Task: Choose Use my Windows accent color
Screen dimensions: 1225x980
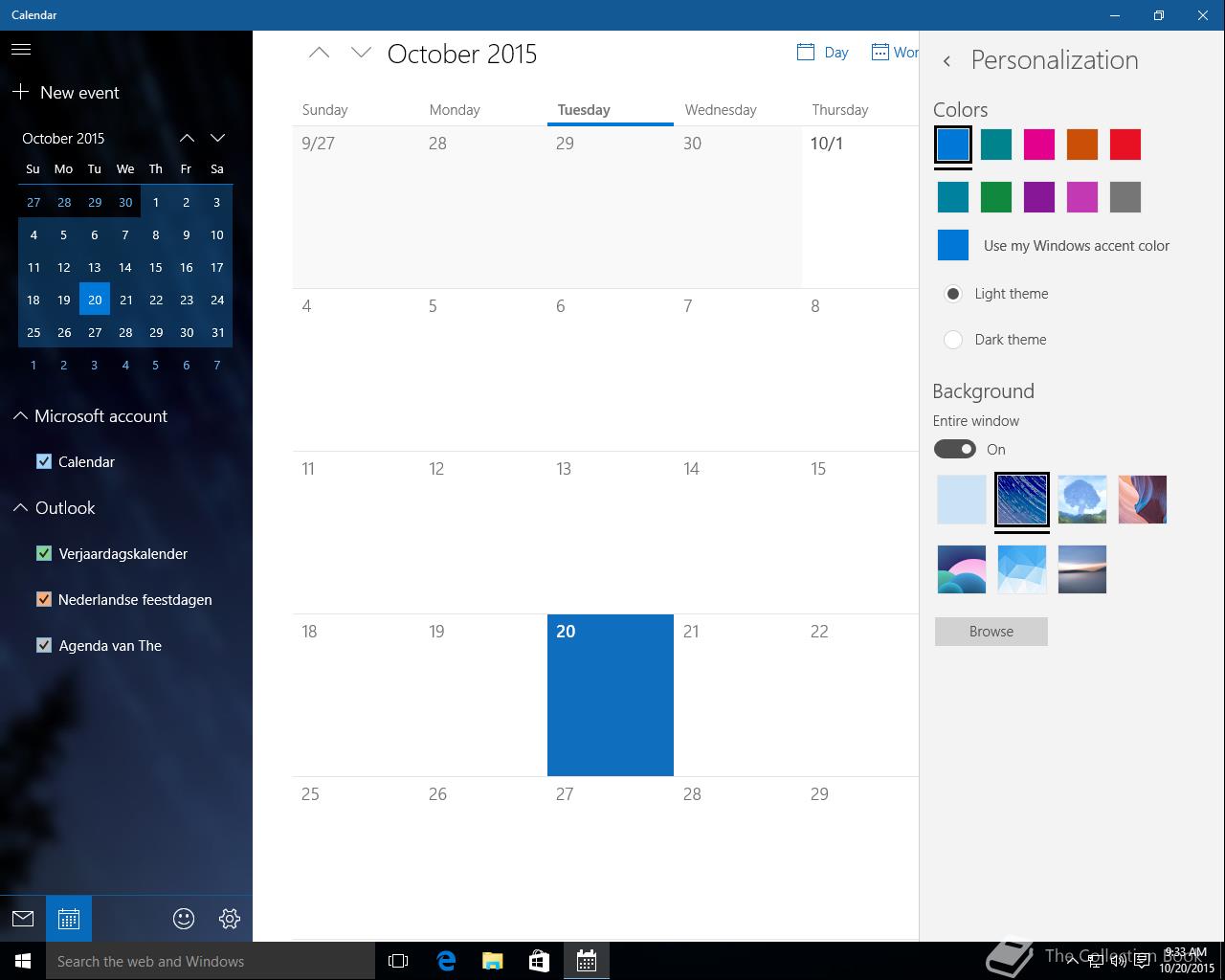Action: (x=1054, y=246)
